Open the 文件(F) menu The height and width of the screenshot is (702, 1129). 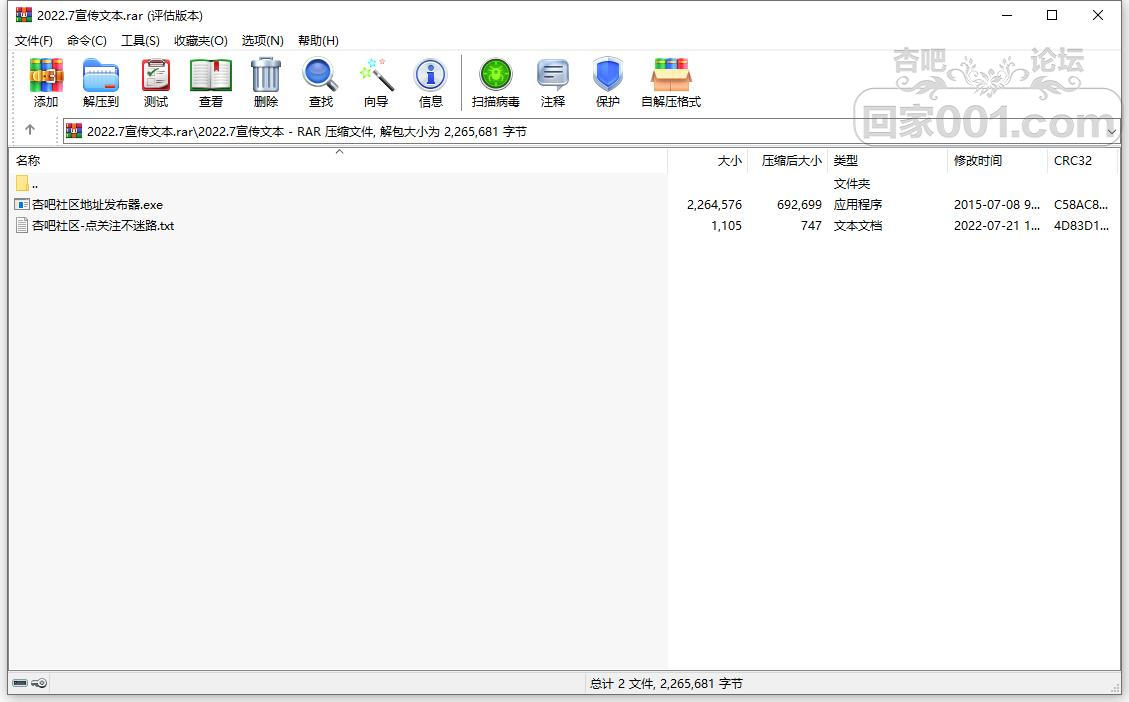(x=34, y=40)
